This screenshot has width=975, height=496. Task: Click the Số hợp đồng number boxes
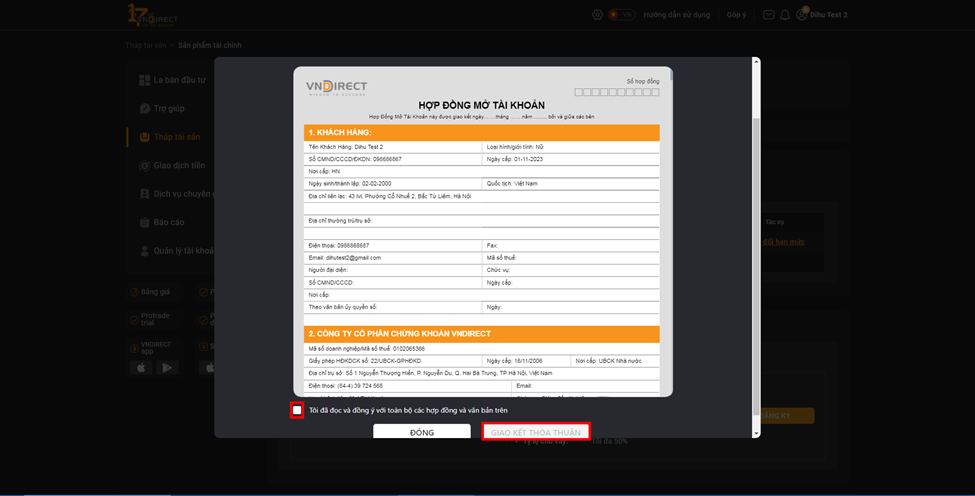coord(616,92)
